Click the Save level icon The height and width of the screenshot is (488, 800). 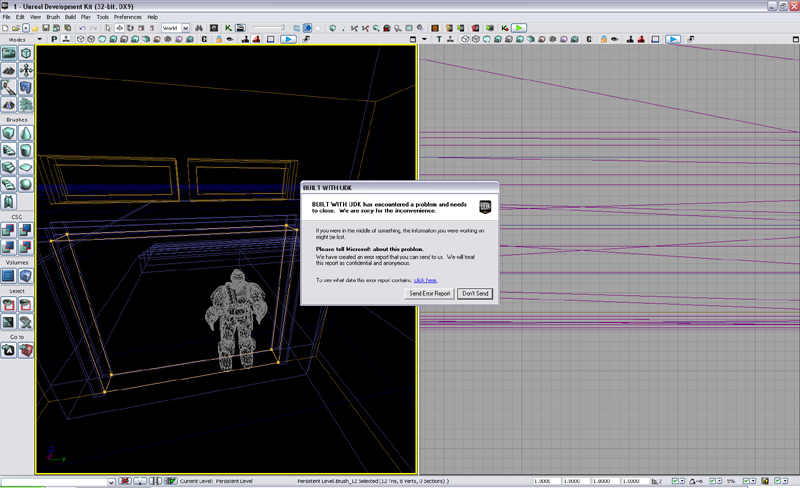tap(45, 28)
